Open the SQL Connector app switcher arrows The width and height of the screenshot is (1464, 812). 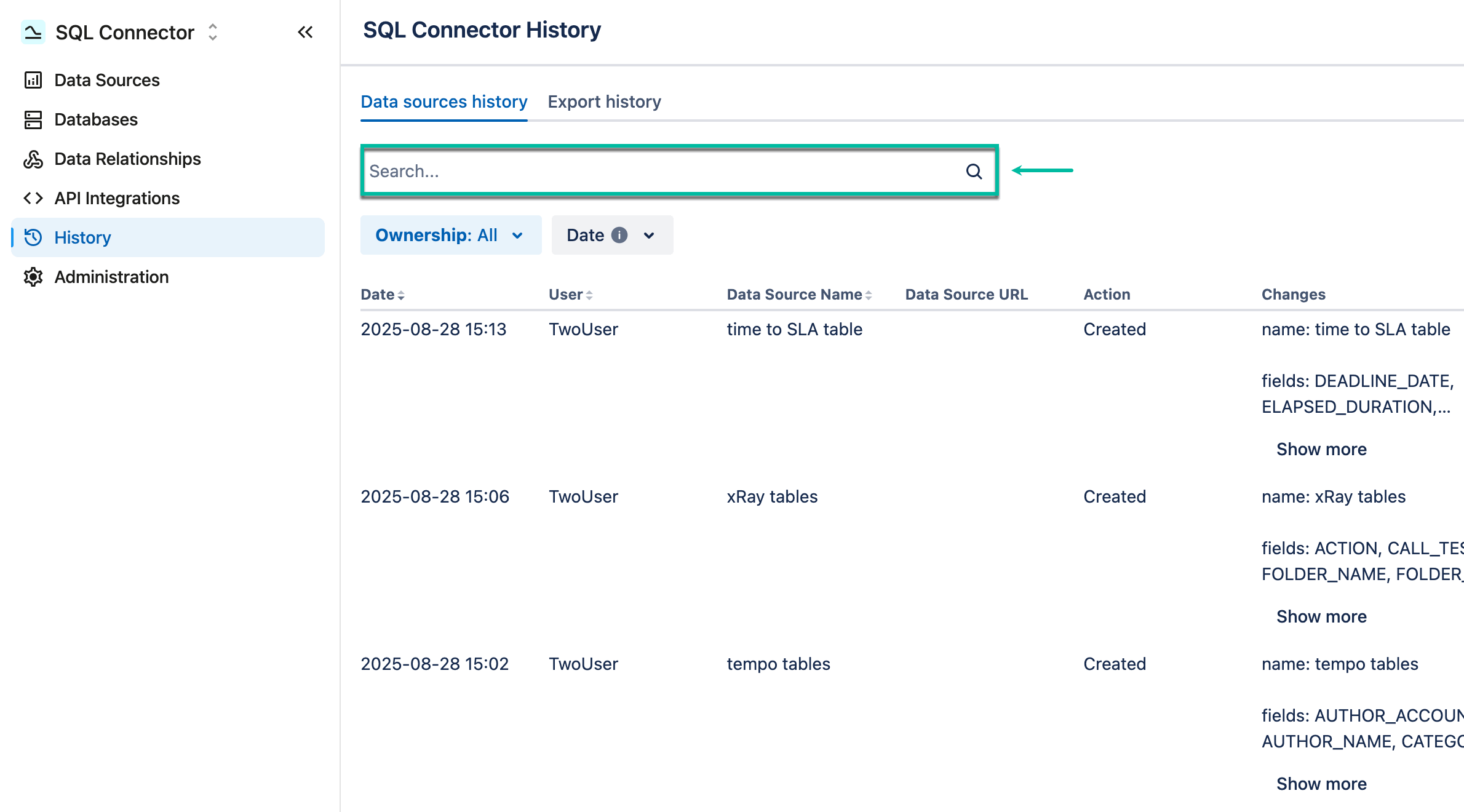(211, 32)
